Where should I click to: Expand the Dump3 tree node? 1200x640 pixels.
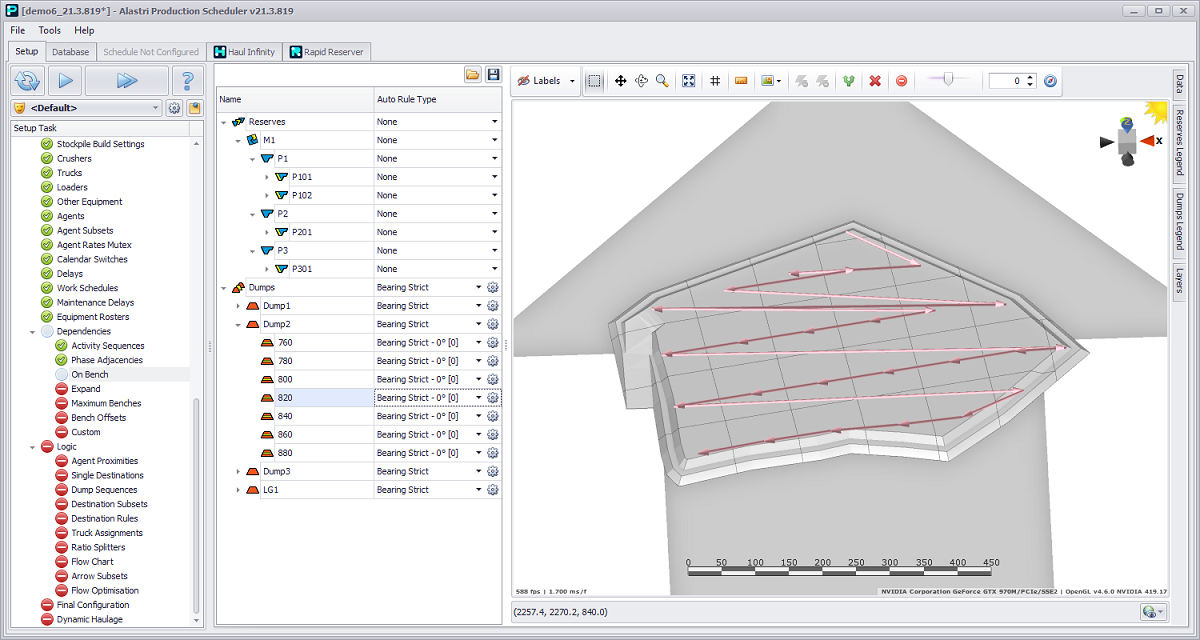pyautogui.click(x=238, y=471)
